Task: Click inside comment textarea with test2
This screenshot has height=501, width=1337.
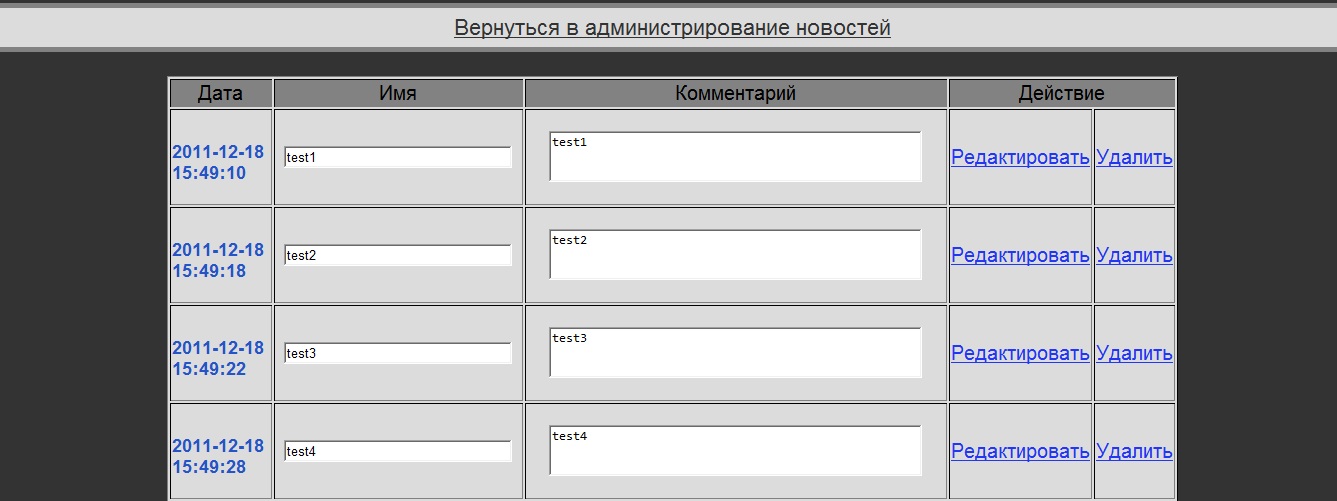Action: tap(735, 255)
